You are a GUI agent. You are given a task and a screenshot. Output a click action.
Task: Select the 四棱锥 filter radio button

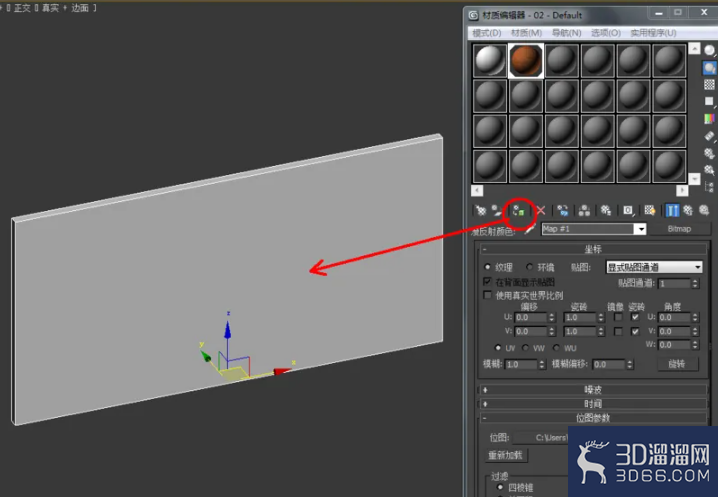click(x=500, y=487)
